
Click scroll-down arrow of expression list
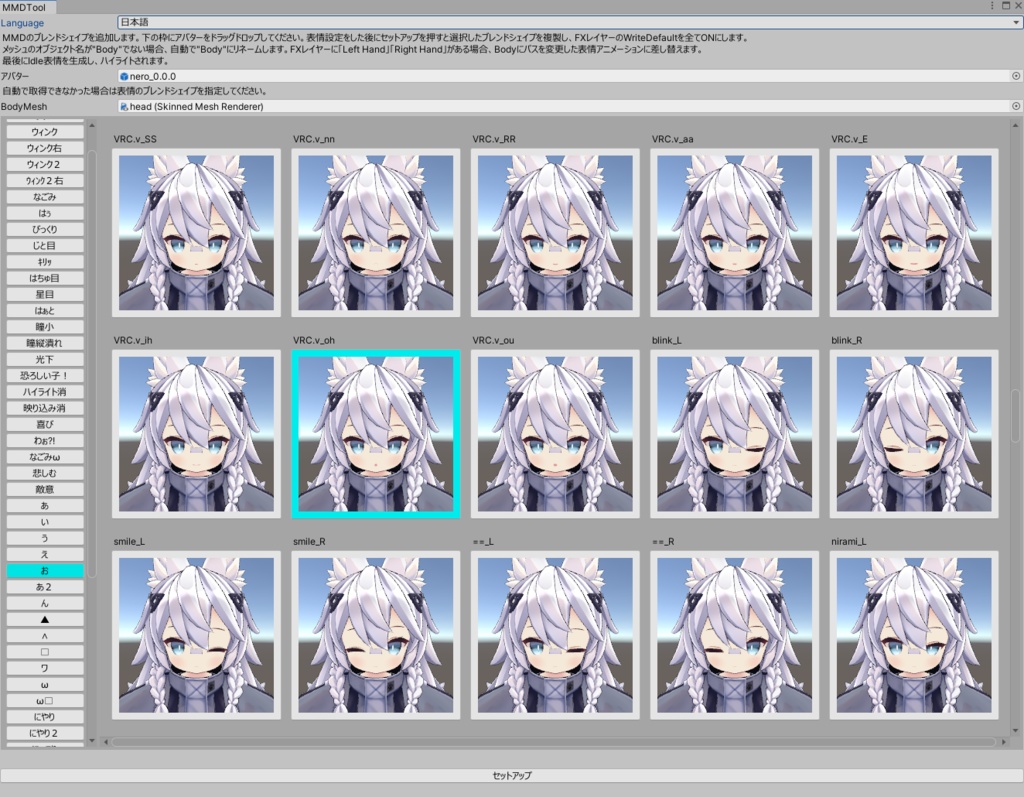pyautogui.click(x=91, y=741)
